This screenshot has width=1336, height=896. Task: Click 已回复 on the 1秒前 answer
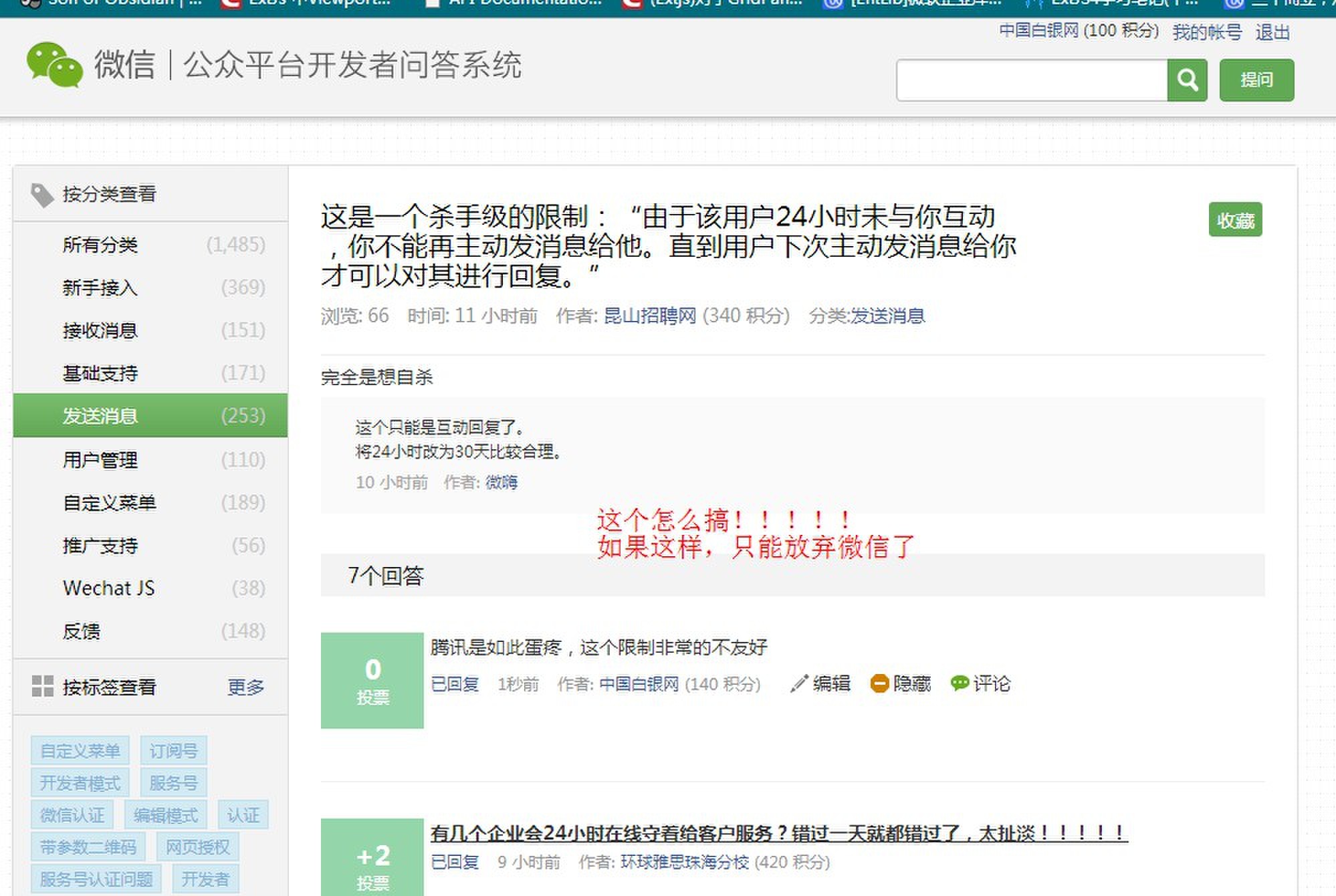tap(455, 684)
